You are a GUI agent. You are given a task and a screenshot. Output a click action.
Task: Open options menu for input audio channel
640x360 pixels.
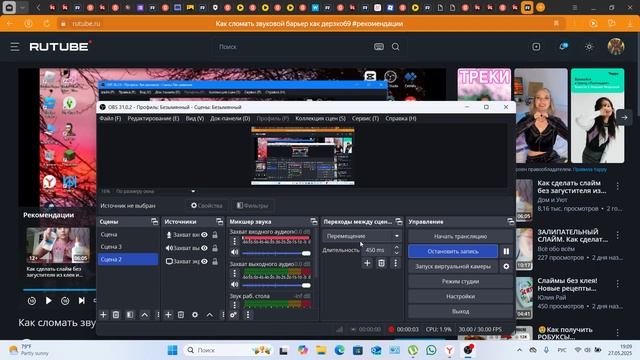(x=235, y=241)
